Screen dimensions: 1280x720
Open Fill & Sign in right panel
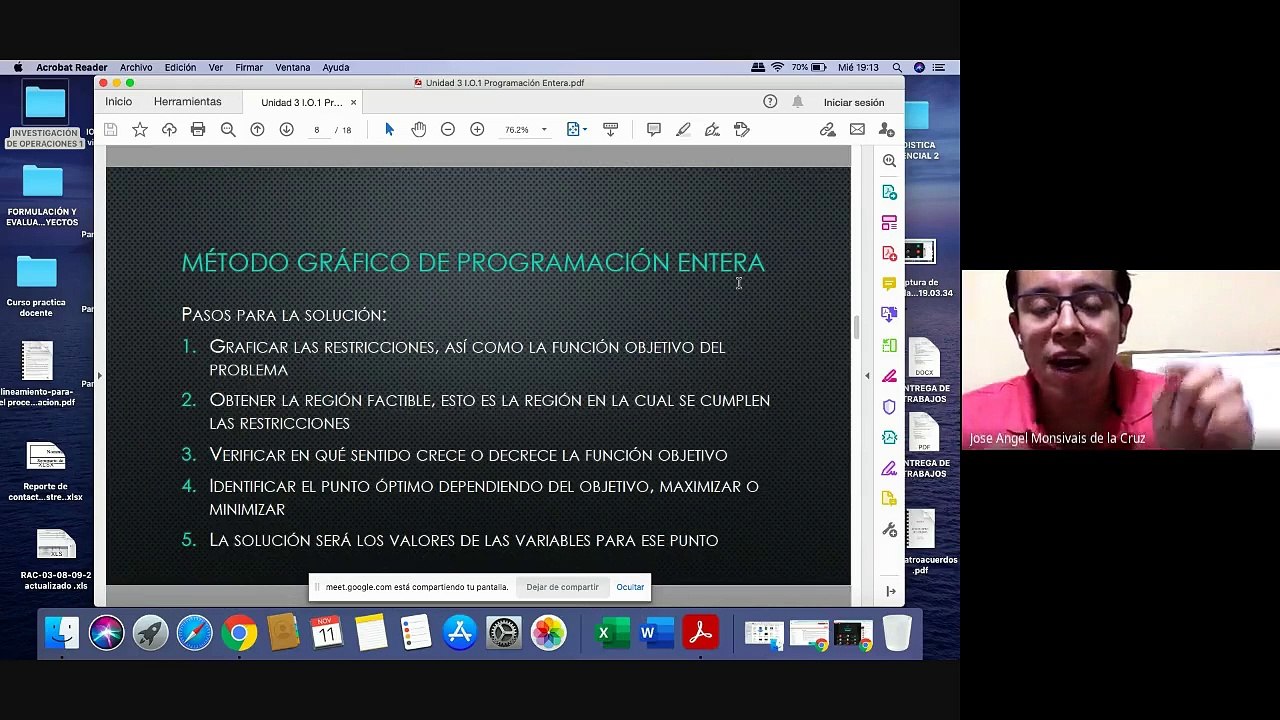(x=889, y=468)
